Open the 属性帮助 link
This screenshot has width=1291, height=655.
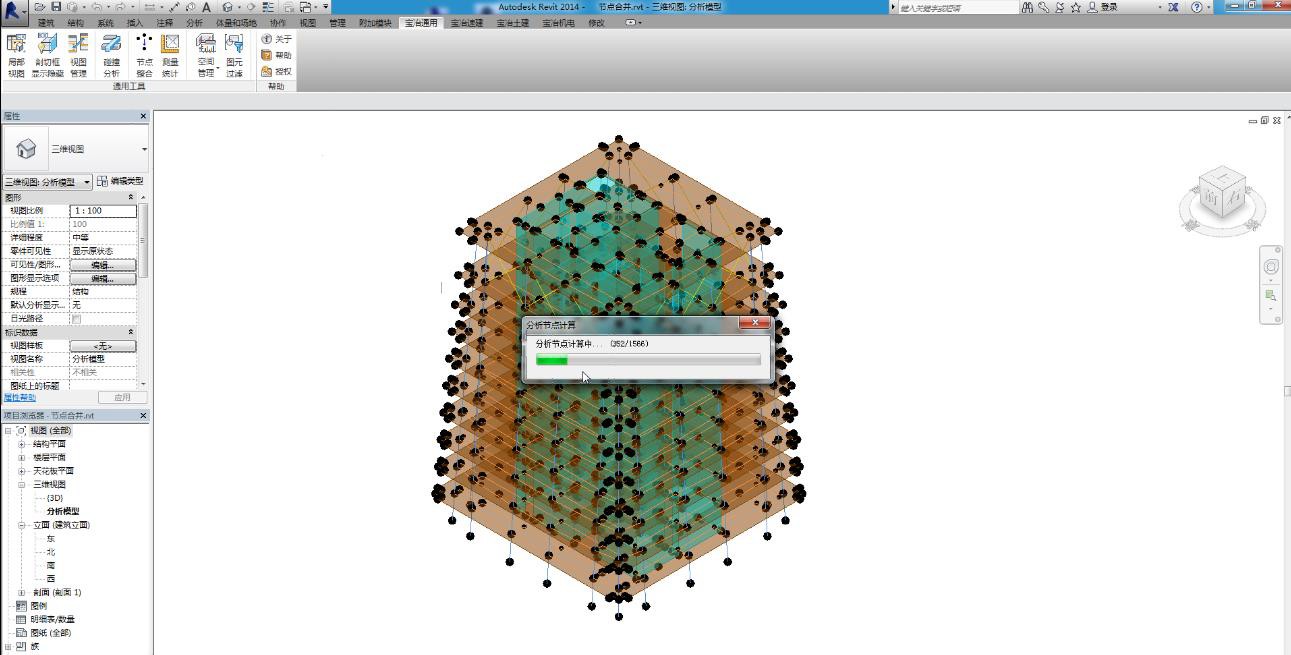[x=19, y=398]
